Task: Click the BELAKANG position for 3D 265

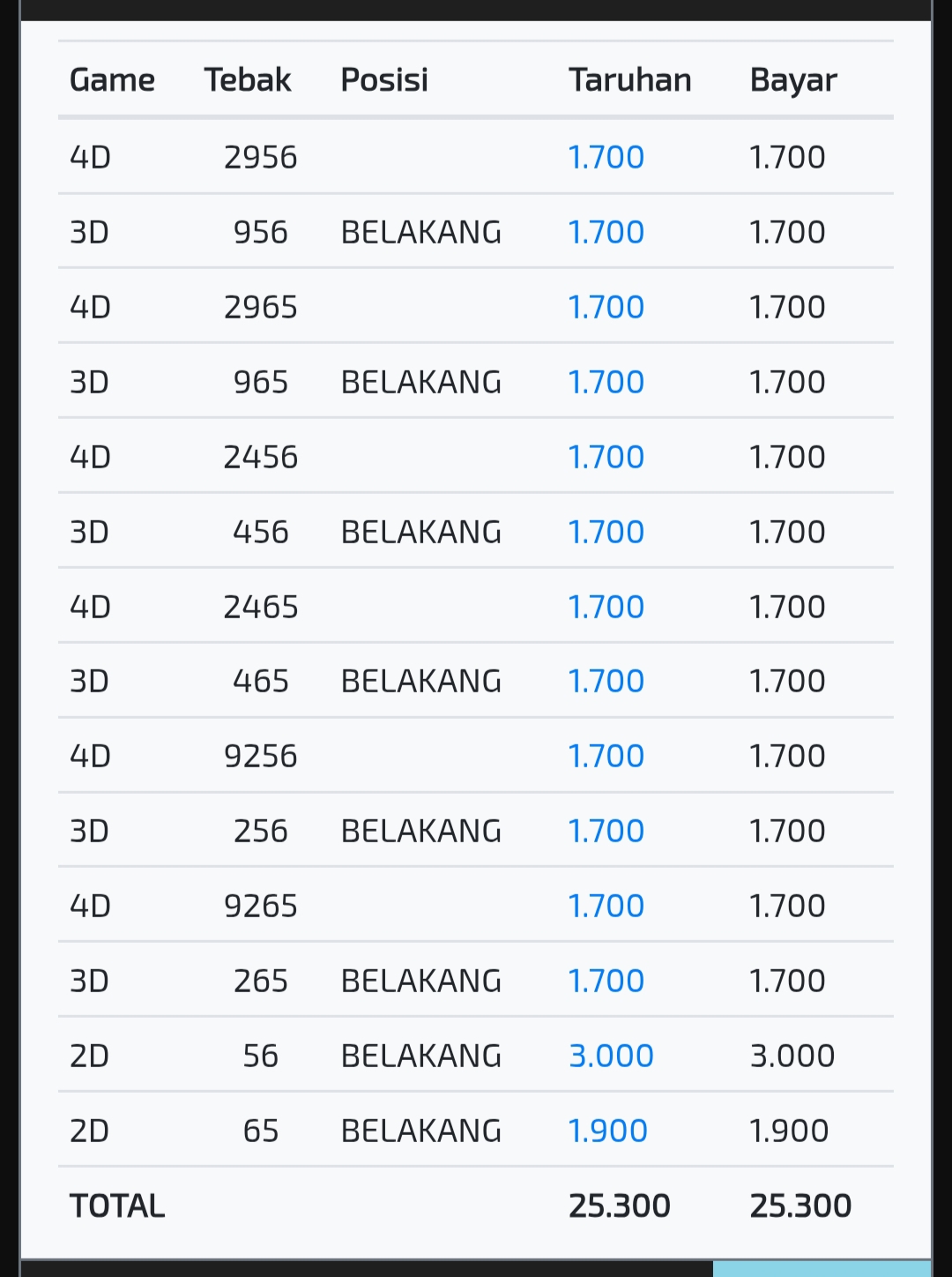Action: [420, 981]
